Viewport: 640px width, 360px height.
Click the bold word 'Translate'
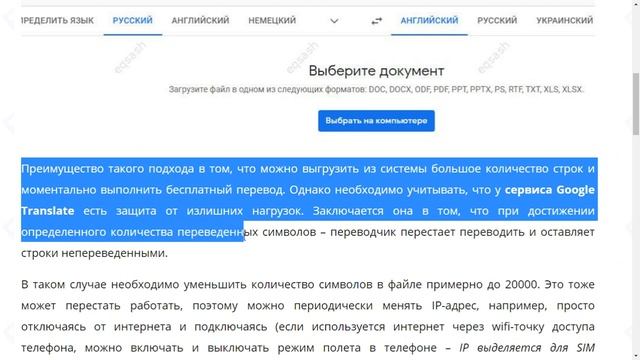48,211
